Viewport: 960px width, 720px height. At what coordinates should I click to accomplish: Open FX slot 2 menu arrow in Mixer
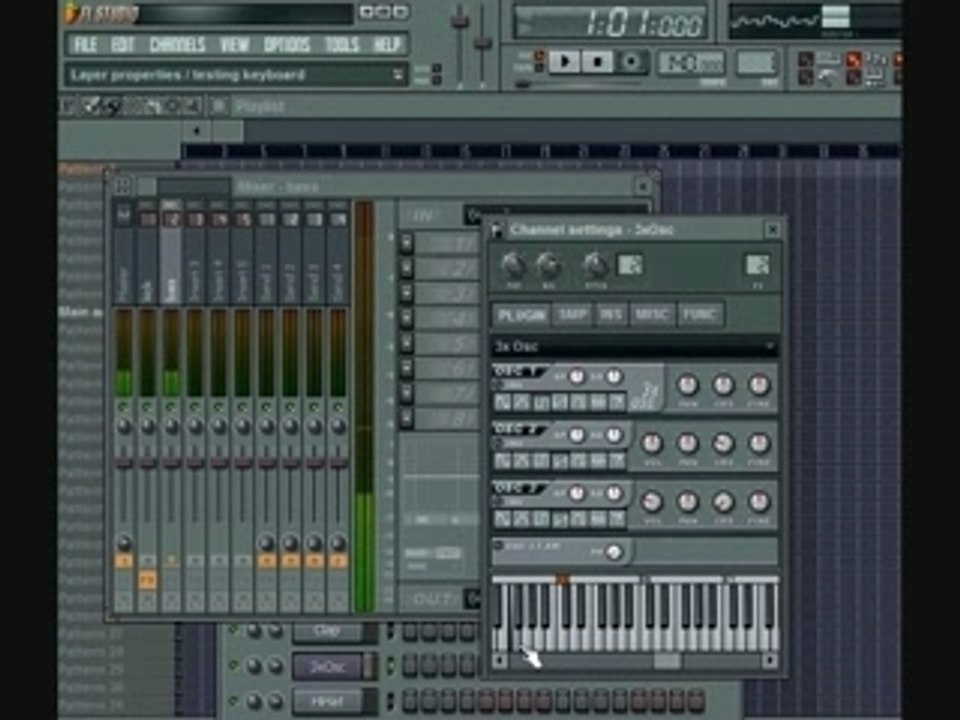coord(407,269)
